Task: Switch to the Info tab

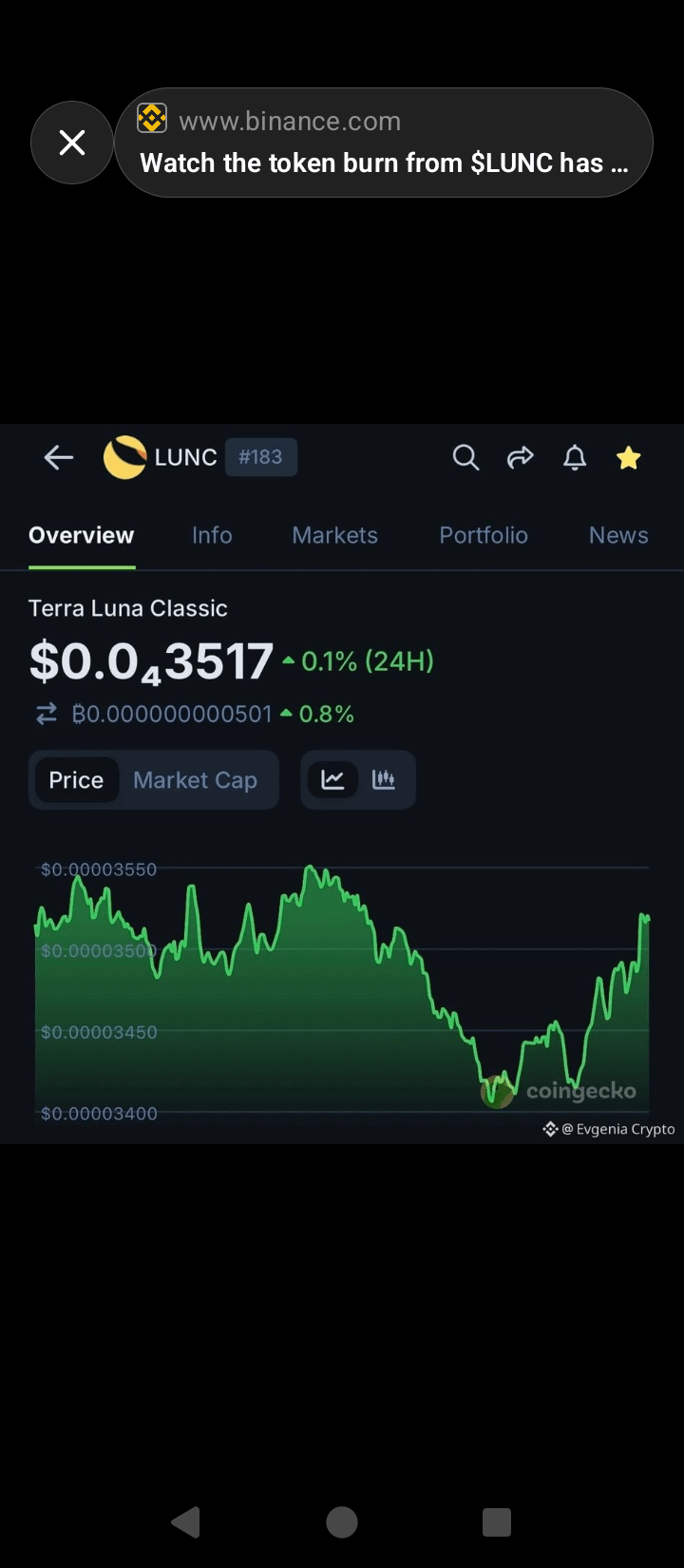Action: (212, 536)
